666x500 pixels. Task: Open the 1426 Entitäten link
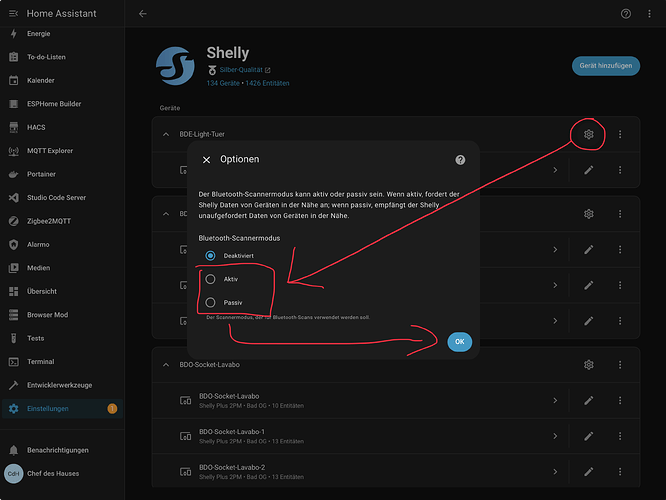pyautogui.click(x=267, y=83)
